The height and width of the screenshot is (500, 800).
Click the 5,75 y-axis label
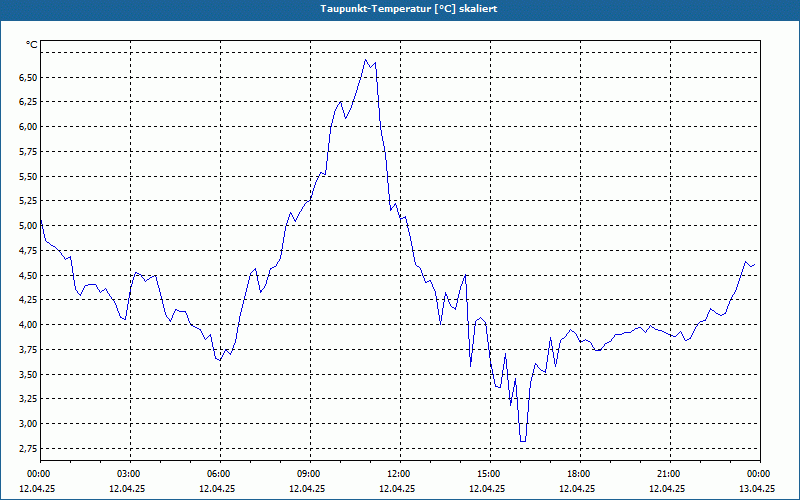(x=28, y=152)
